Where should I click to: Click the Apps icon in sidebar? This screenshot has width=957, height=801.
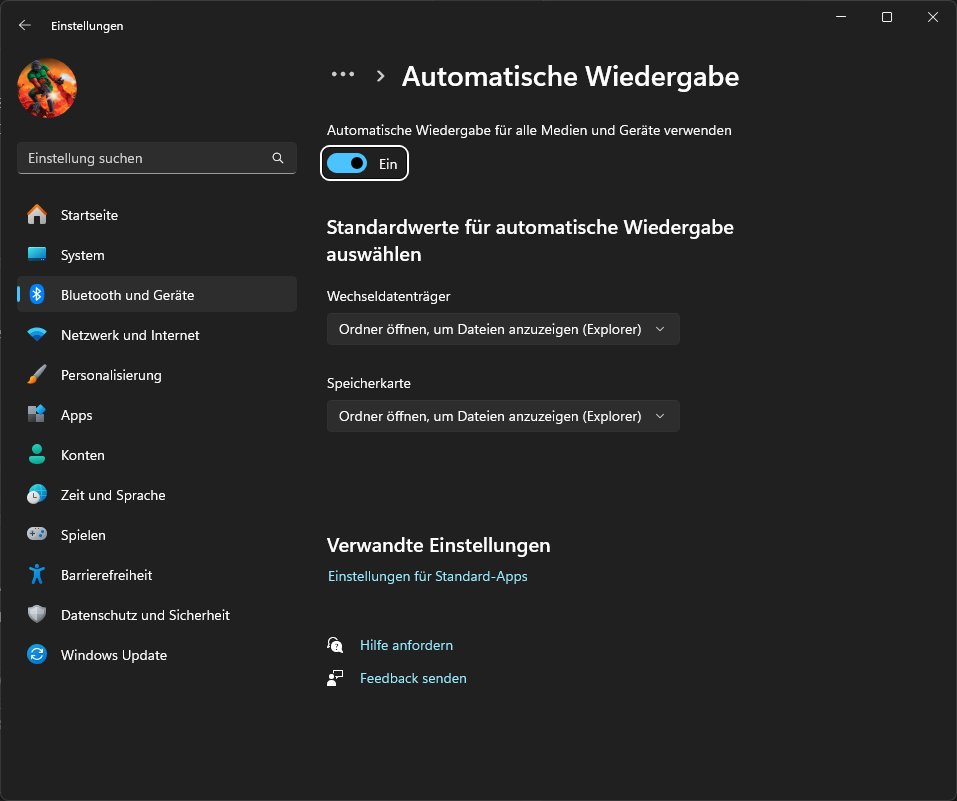click(x=37, y=415)
